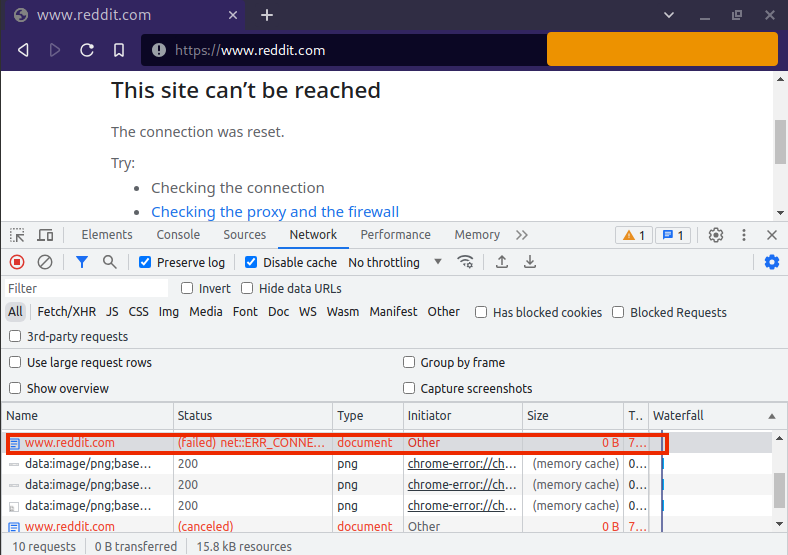The height and width of the screenshot is (555, 788).
Task: Enable Show overview checkbox
Action: click(15, 388)
